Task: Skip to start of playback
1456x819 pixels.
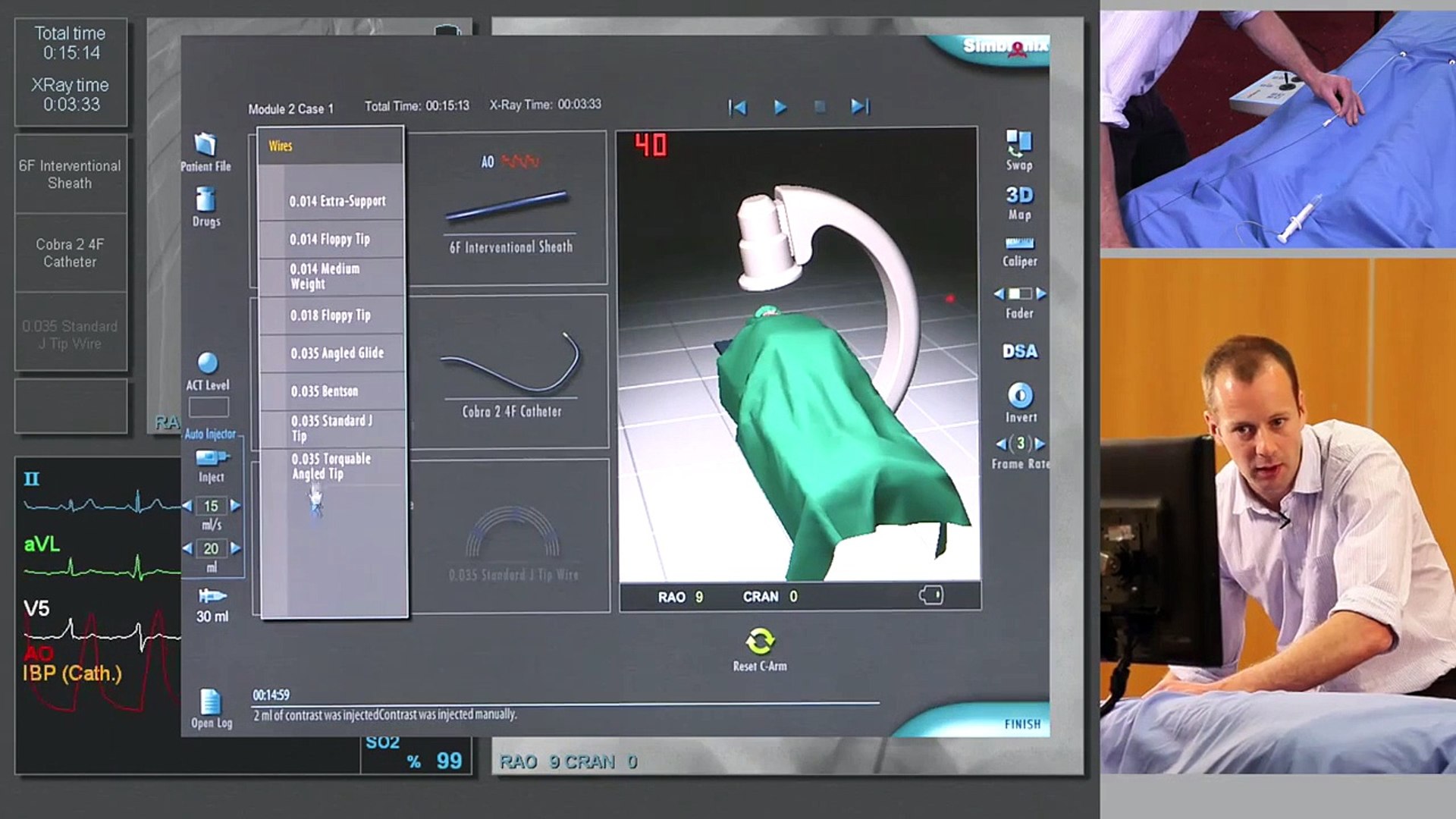Action: [x=737, y=107]
